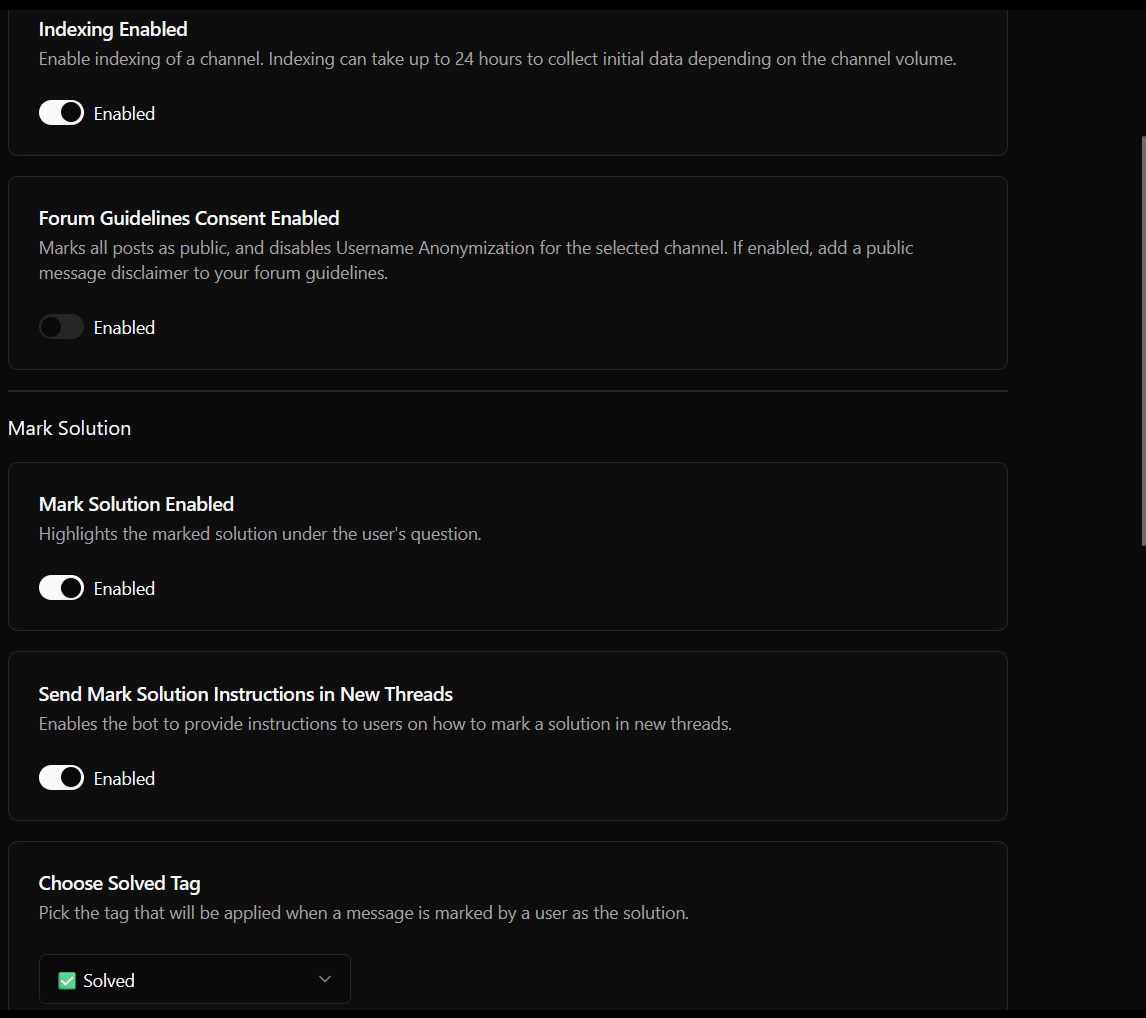This screenshot has width=1146, height=1018.
Task: Click Enabled label under Send Instructions setting
Action: tap(124, 779)
